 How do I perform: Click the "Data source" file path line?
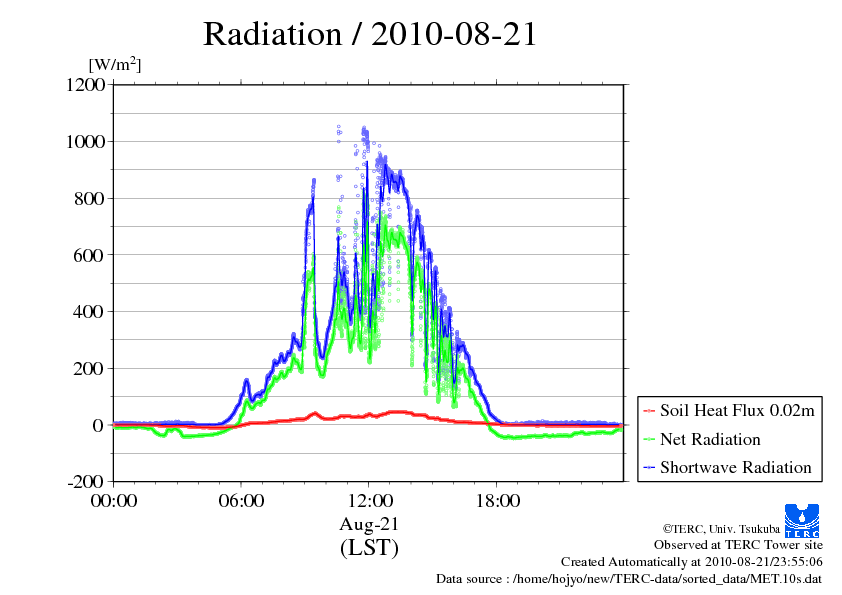[629, 579]
